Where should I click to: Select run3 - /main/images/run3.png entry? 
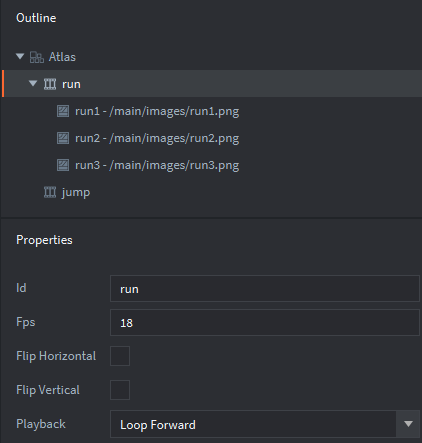(157, 165)
